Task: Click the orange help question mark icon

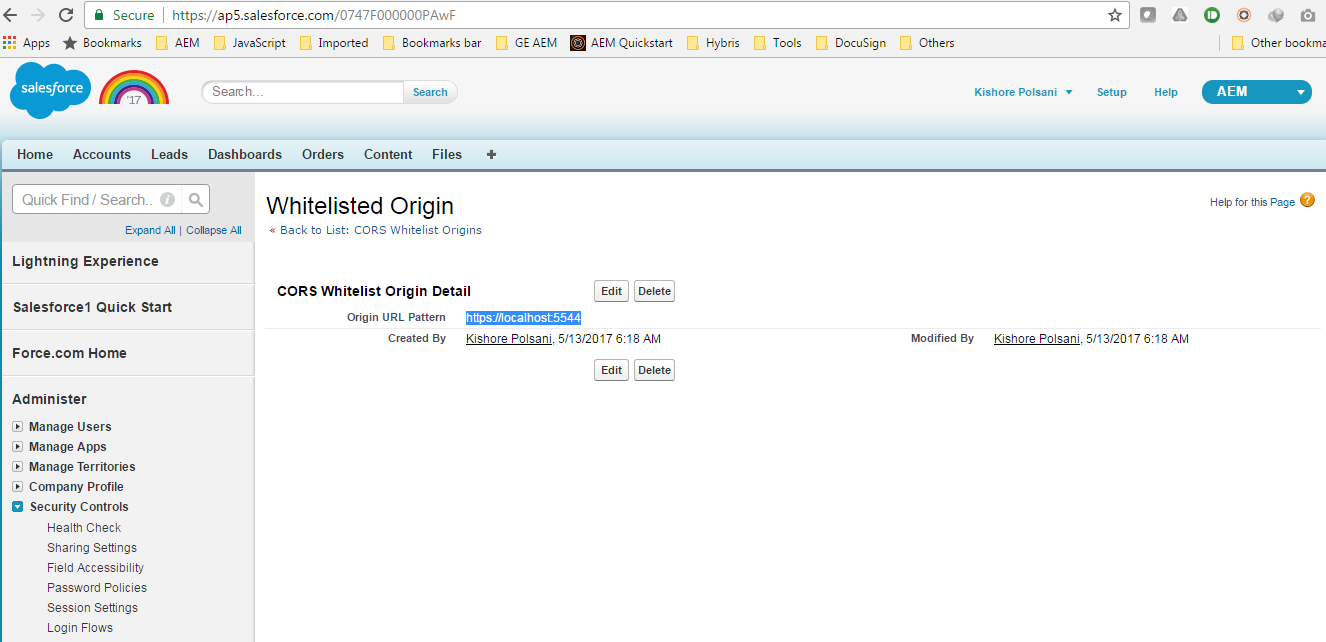Action: click(1308, 201)
